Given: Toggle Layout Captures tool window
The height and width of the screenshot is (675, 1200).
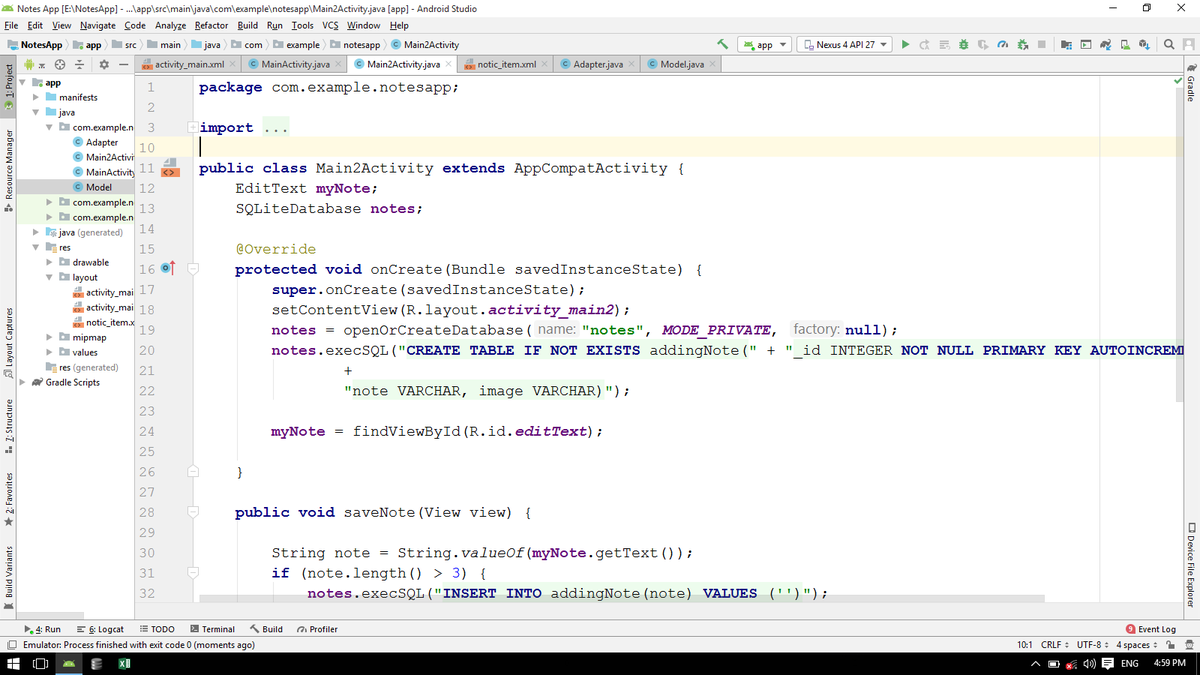Looking at the screenshot, I should pos(9,343).
